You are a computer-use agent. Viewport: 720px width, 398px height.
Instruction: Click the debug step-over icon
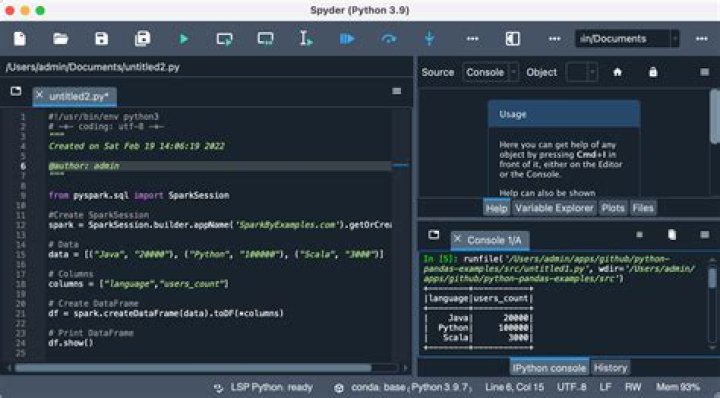pos(388,39)
